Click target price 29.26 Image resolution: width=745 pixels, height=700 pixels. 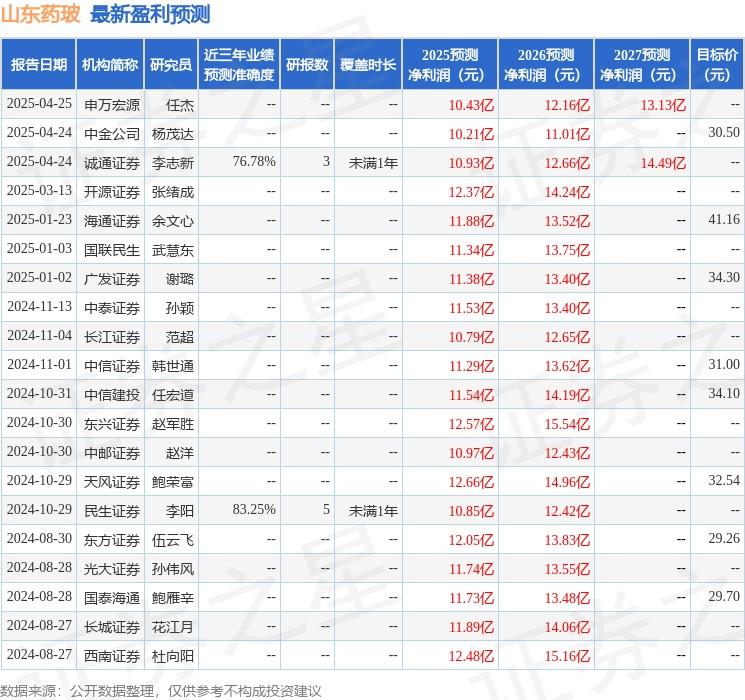click(724, 538)
